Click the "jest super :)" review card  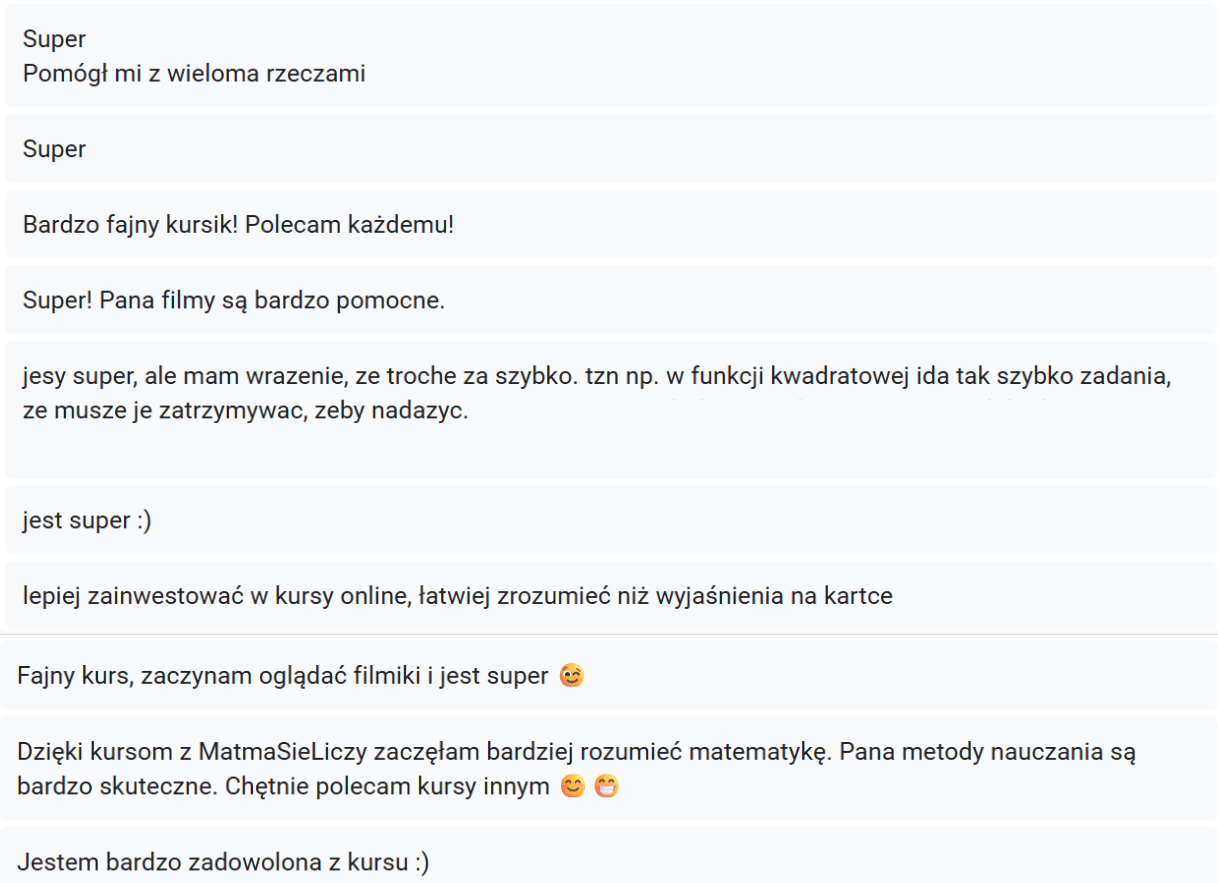(x=87, y=520)
